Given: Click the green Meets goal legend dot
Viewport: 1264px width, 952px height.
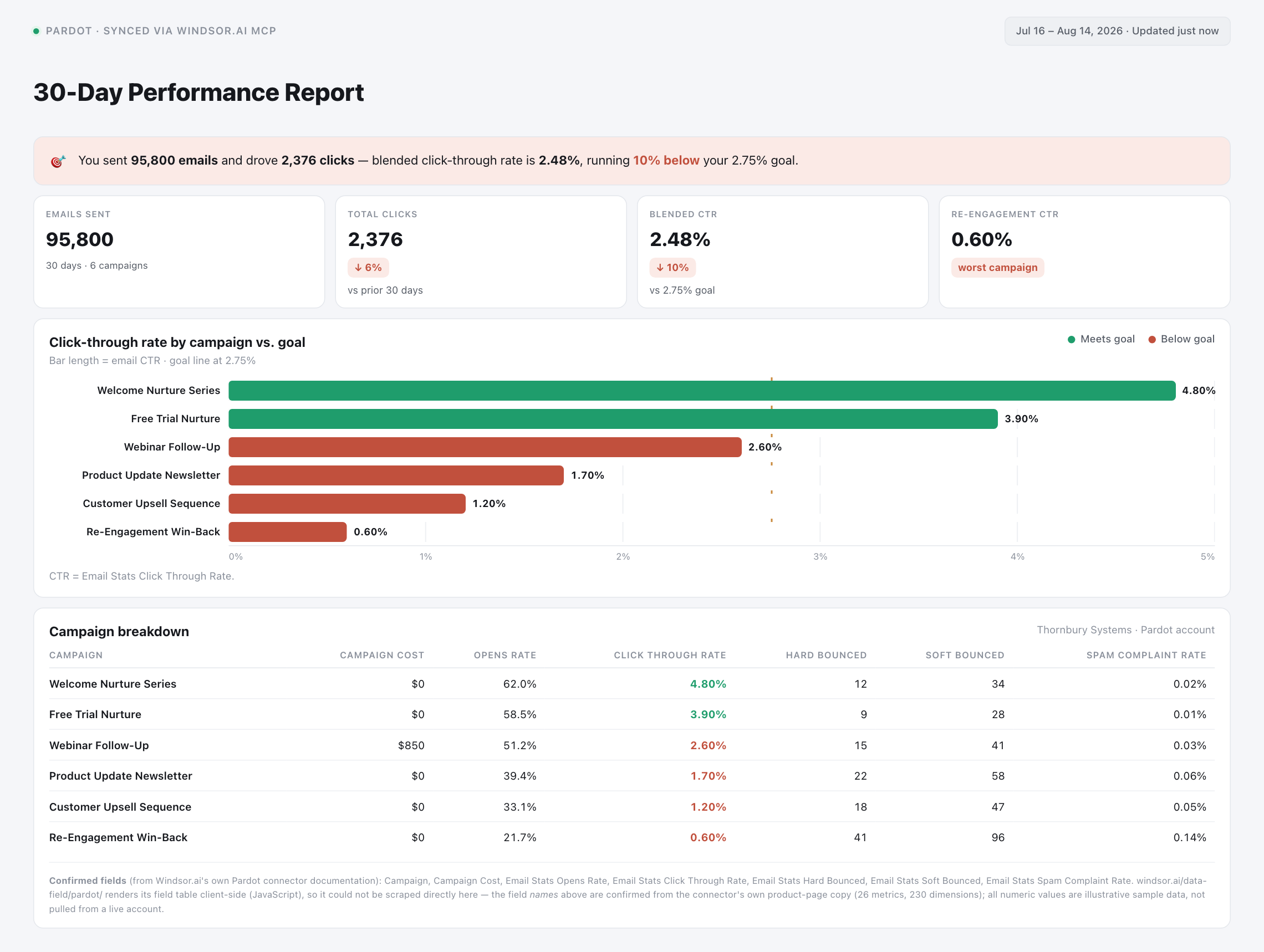Looking at the screenshot, I should click(1072, 339).
